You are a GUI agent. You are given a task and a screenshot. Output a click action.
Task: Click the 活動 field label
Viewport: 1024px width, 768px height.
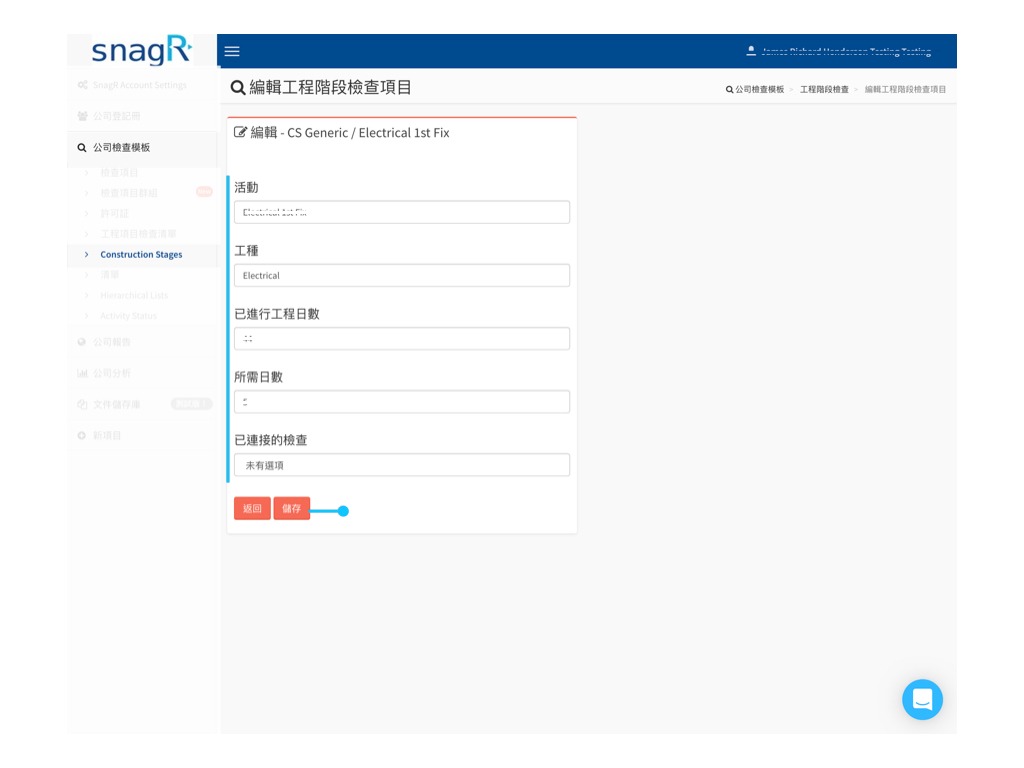(x=246, y=187)
